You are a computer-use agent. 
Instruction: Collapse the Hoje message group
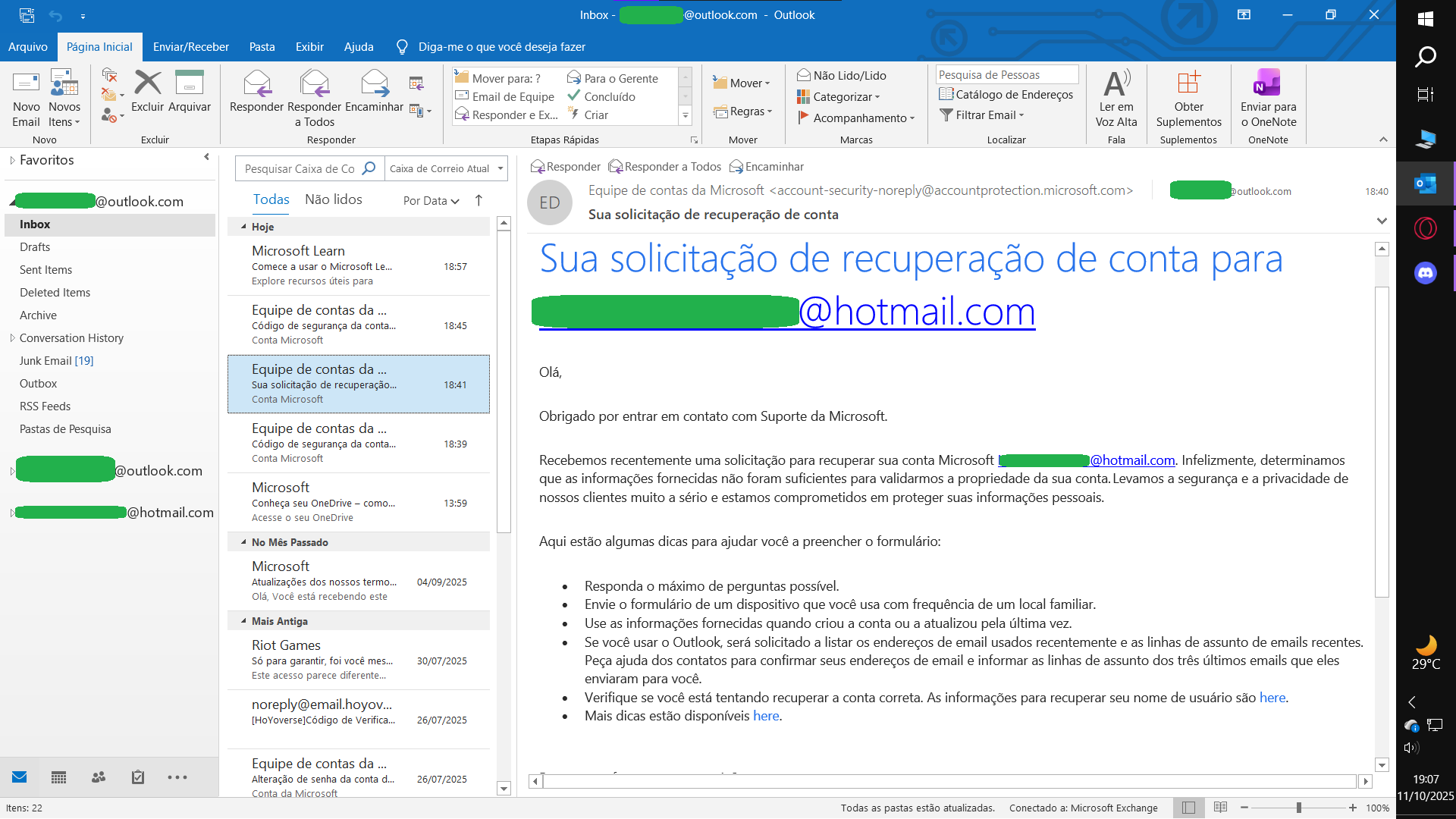coord(243,227)
